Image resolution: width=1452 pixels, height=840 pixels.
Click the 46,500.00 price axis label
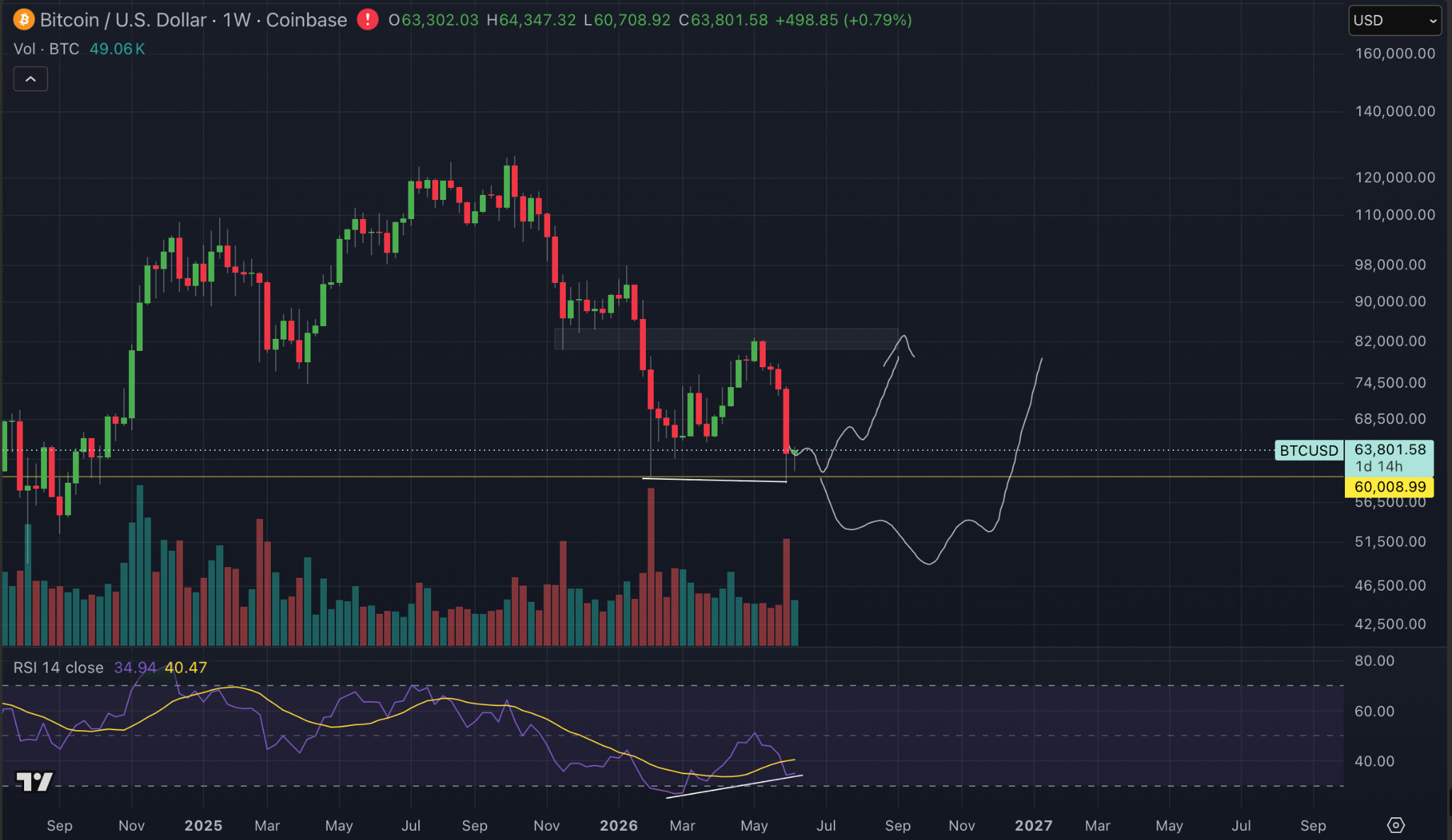[x=1390, y=586]
